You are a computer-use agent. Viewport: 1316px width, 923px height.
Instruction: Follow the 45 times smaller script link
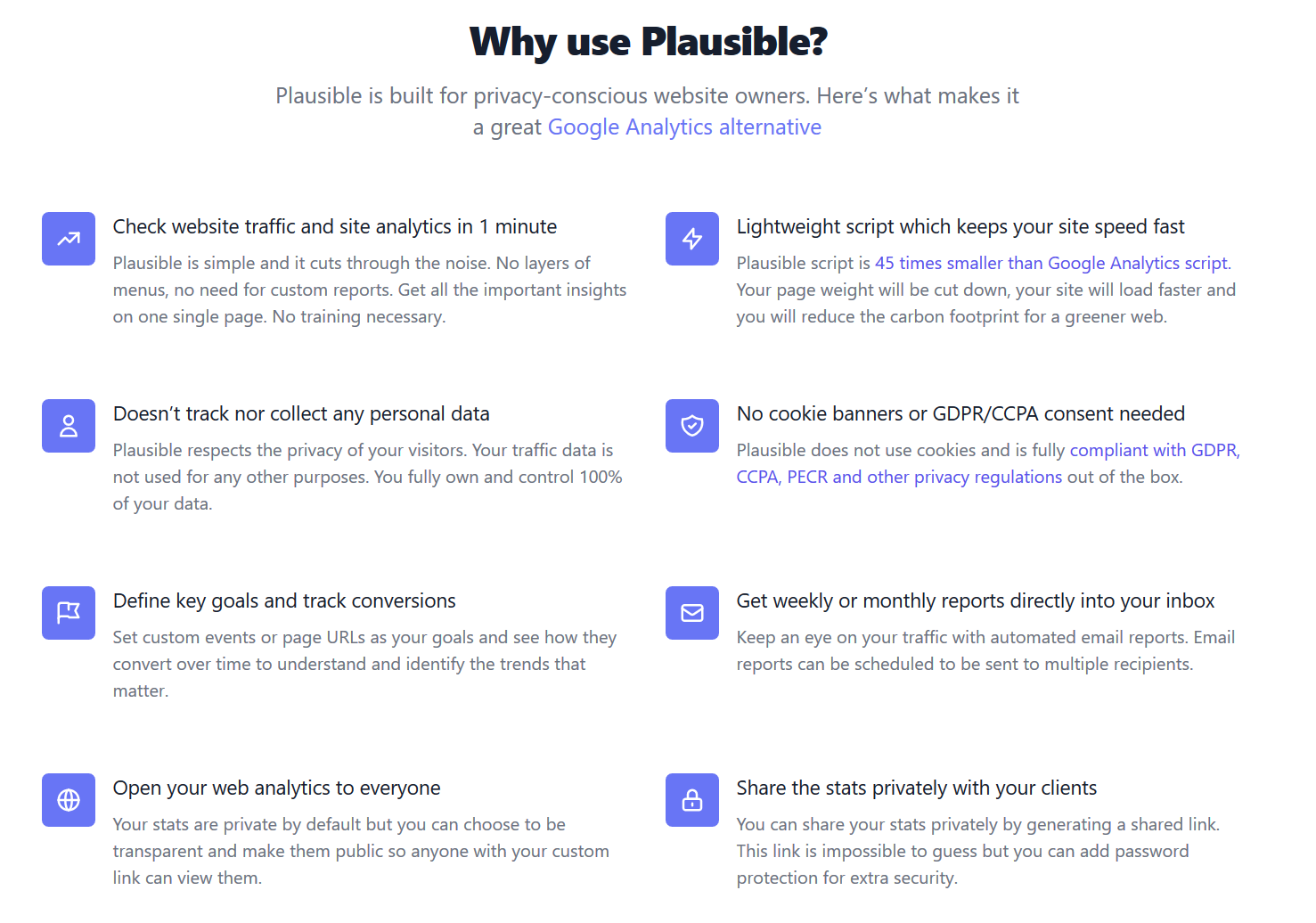[x=1052, y=263]
